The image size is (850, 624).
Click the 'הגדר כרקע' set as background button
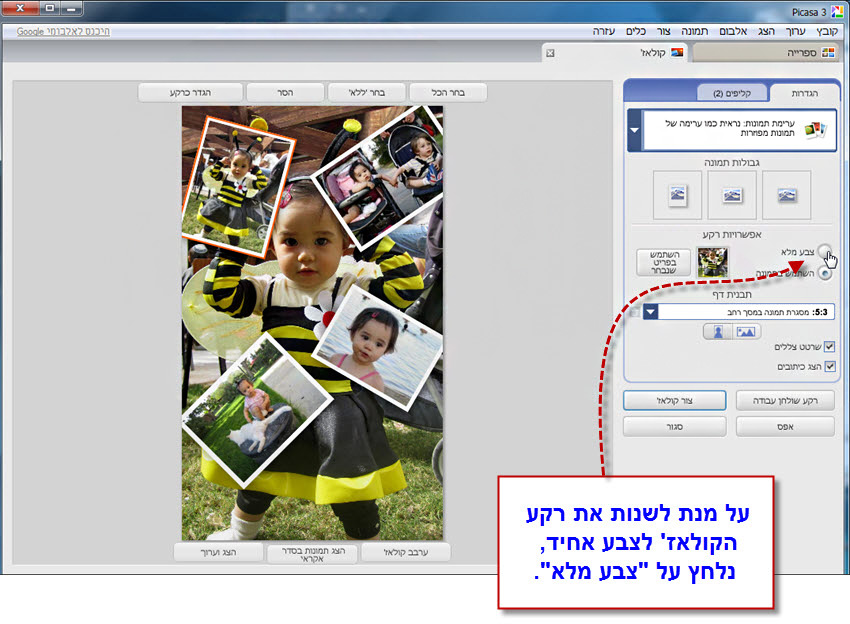point(190,93)
